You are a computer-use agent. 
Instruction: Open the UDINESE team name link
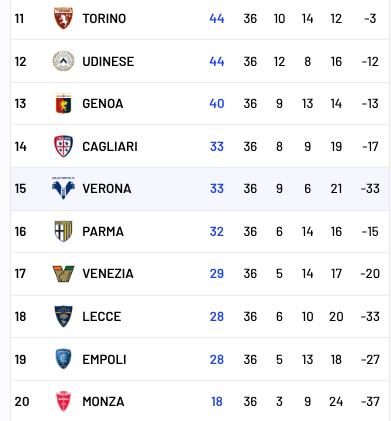point(108,62)
